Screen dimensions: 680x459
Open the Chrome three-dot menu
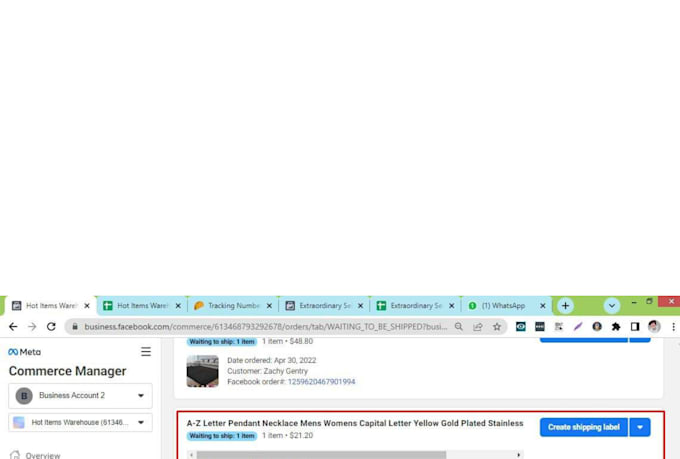(x=673, y=327)
